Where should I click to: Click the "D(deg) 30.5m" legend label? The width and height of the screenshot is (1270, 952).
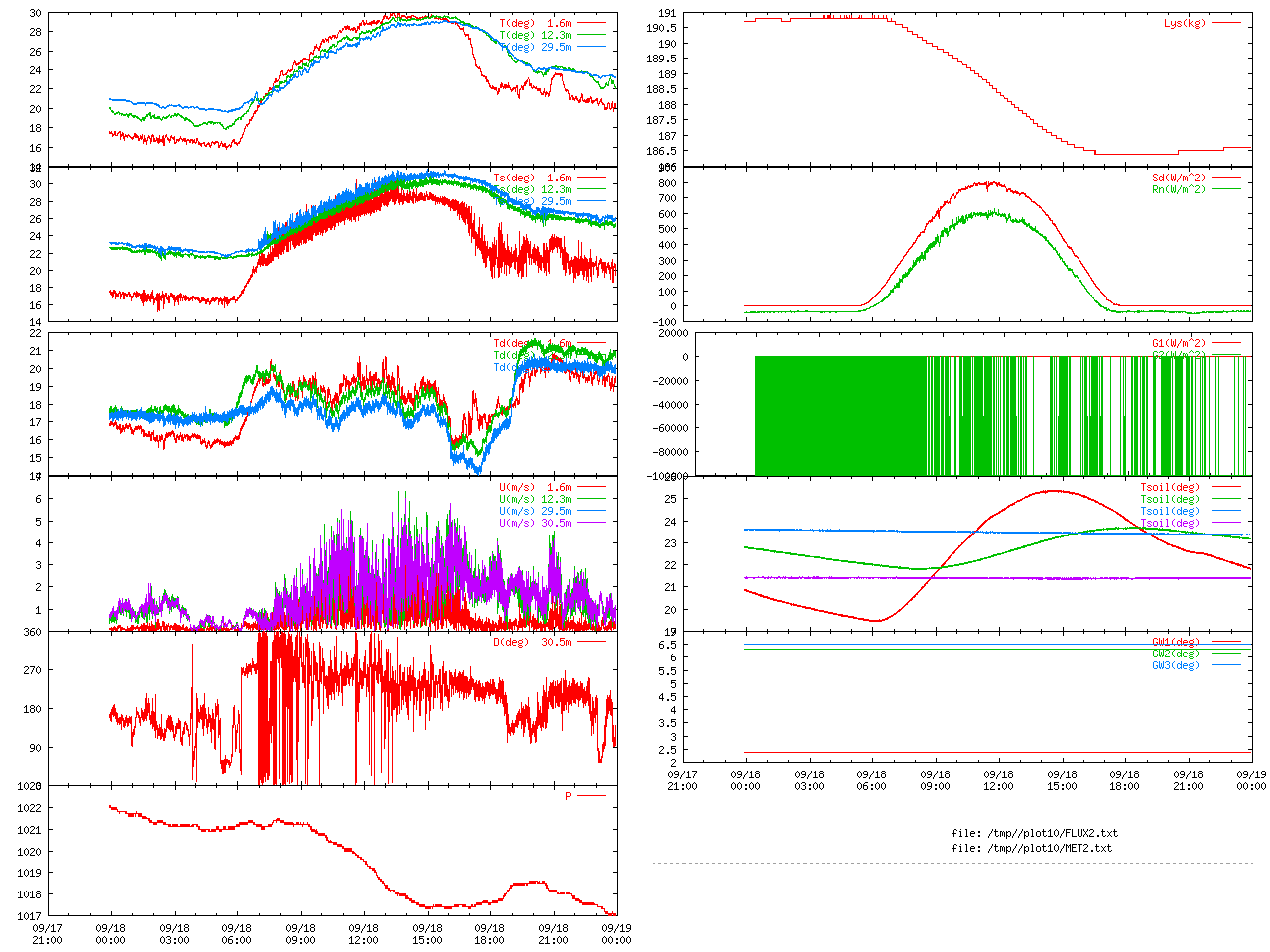pyautogui.click(x=532, y=642)
